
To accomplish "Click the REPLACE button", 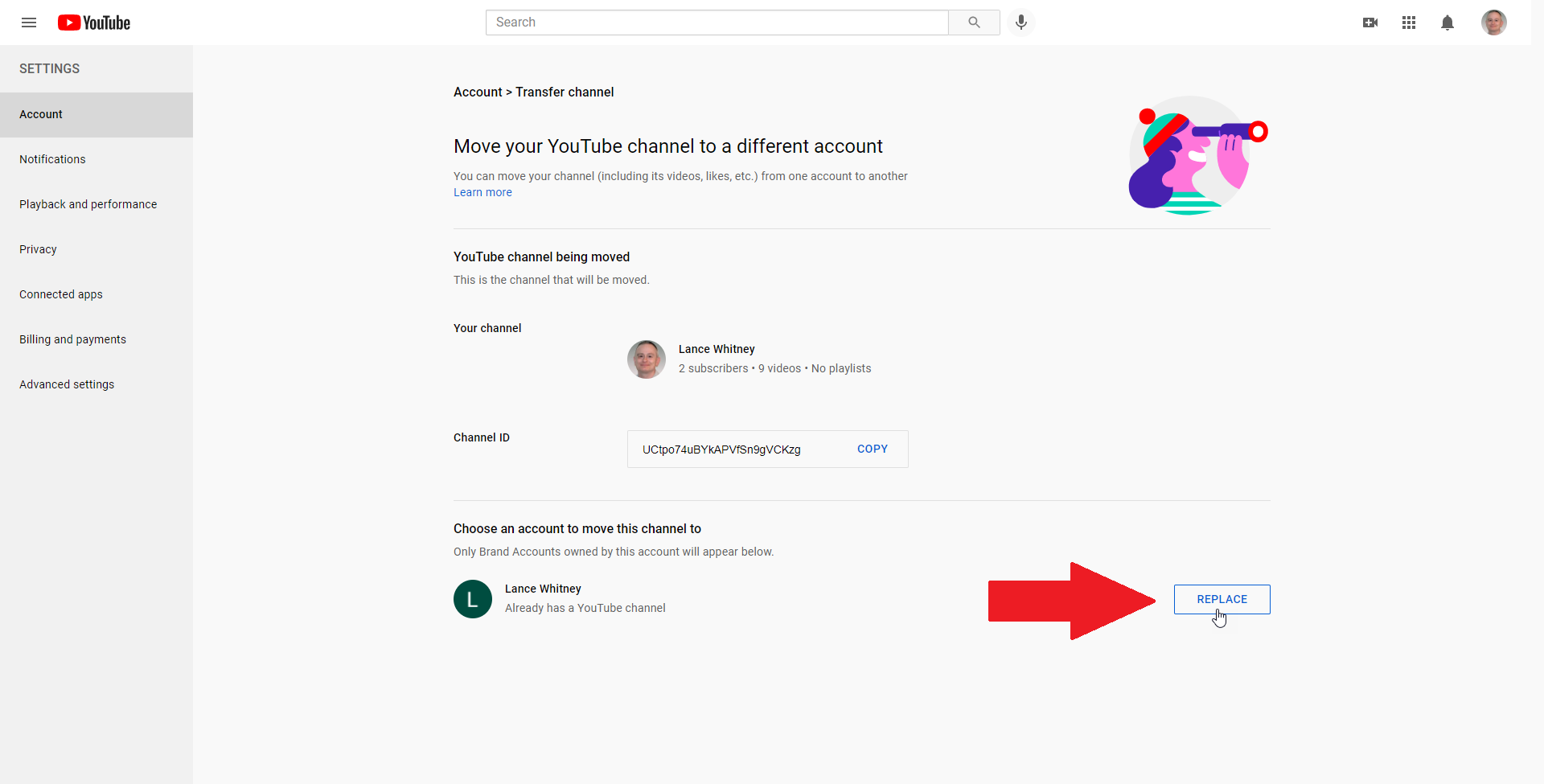I will pyautogui.click(x=1222, y=599).
